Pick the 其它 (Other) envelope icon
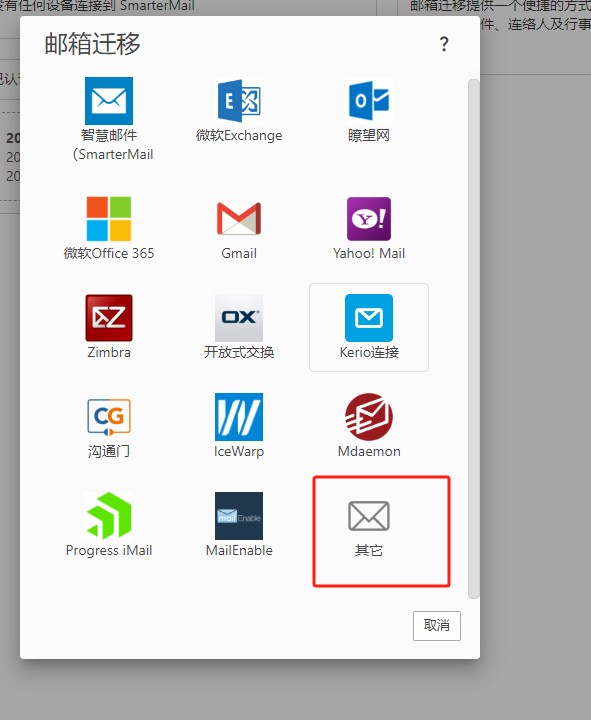Viewport: 591px width, 720px height. point(369,516)
